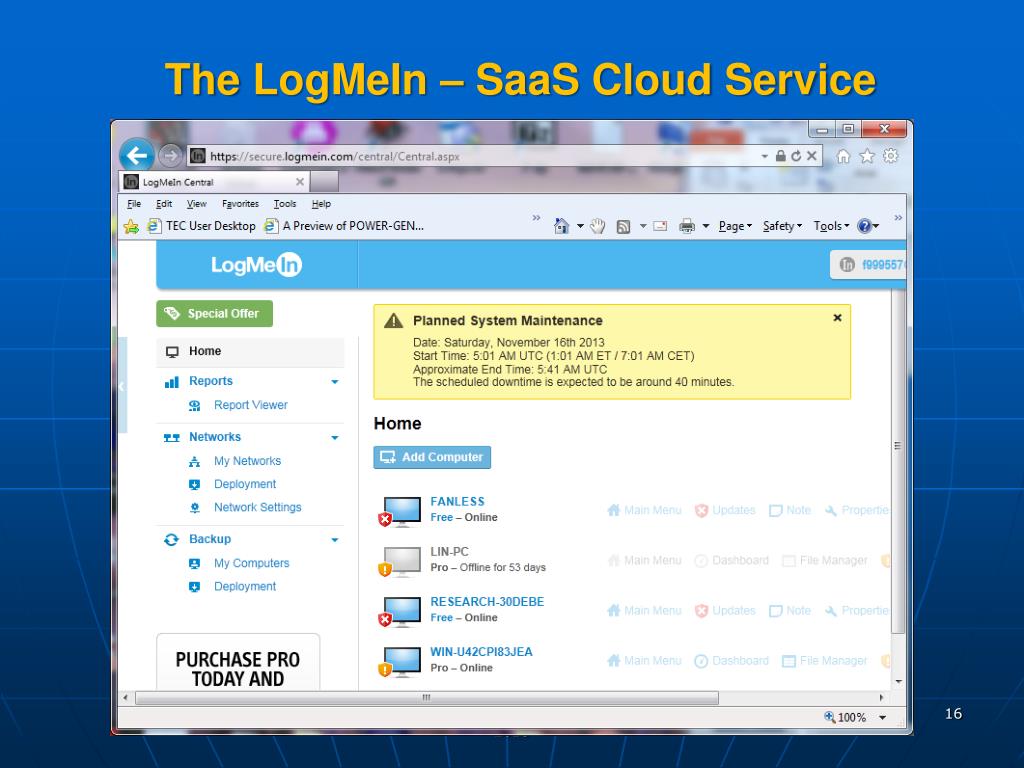Viewport: 1024px width, 768px height.
Task: Collapse the Networks section arrow
Action: coord(335,438)
